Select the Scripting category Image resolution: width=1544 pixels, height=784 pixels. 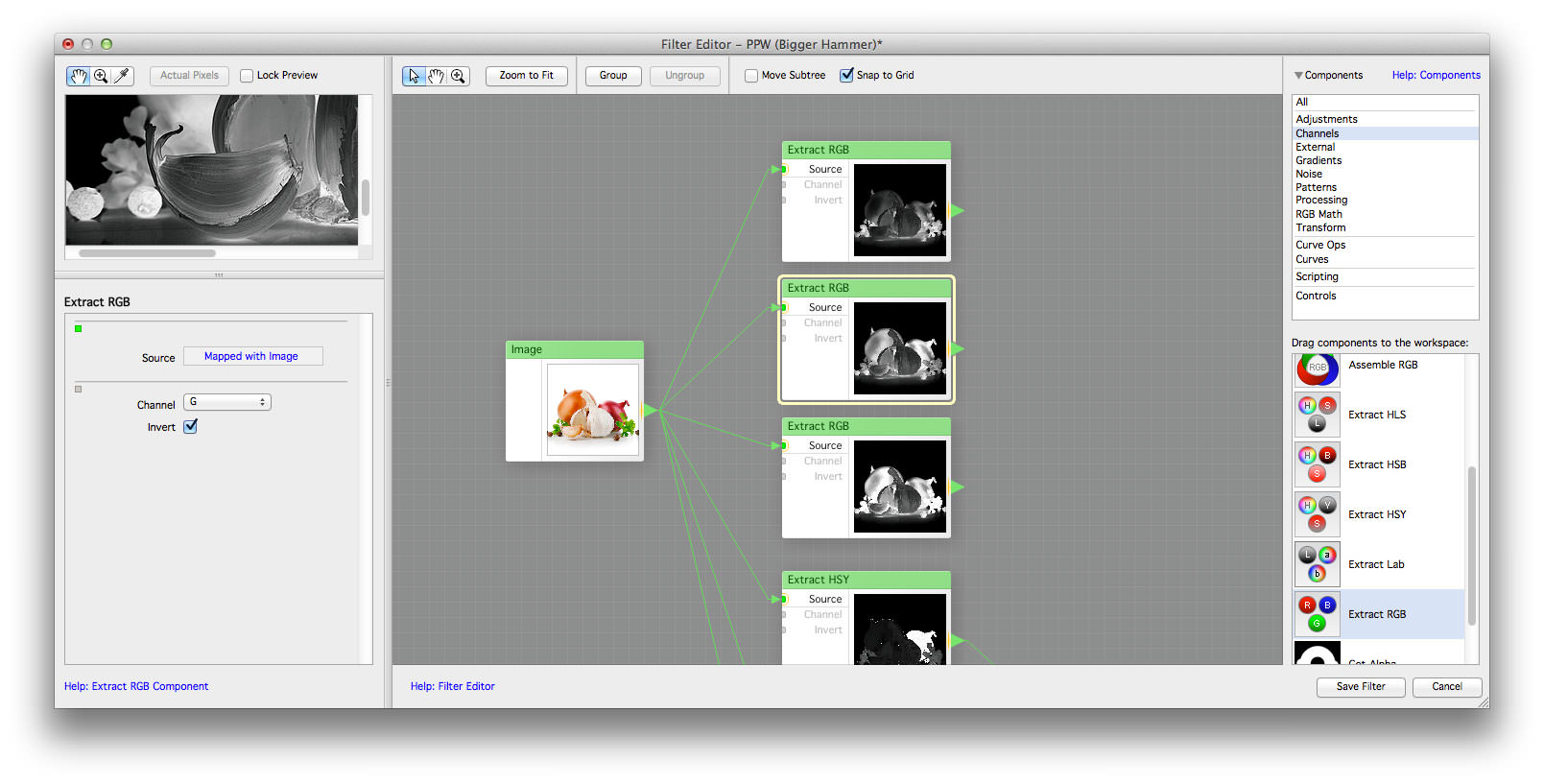1385,276
